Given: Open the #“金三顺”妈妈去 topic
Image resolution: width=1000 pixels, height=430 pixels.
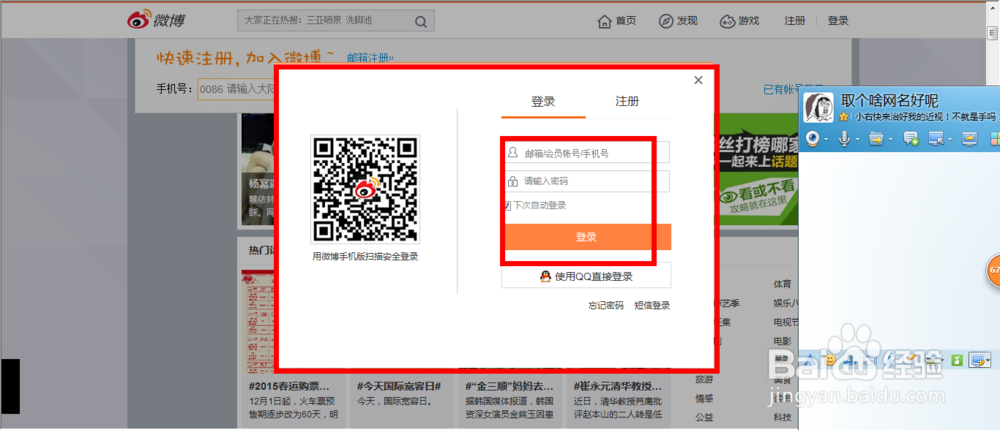Looking at the screenshot, I should click(x=509, y=387).
